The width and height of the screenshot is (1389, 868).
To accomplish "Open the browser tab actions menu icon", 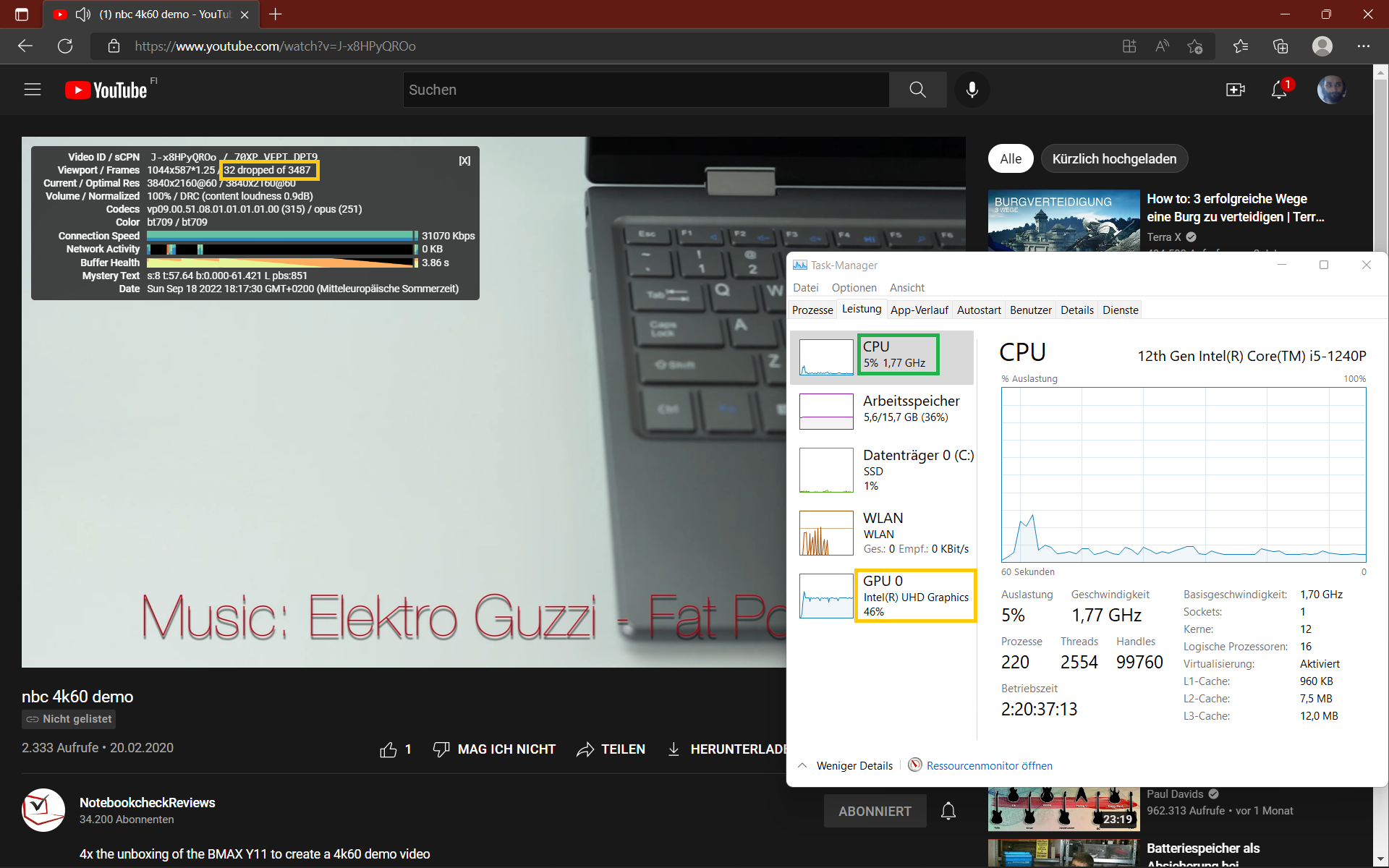I will click(22, 14).
